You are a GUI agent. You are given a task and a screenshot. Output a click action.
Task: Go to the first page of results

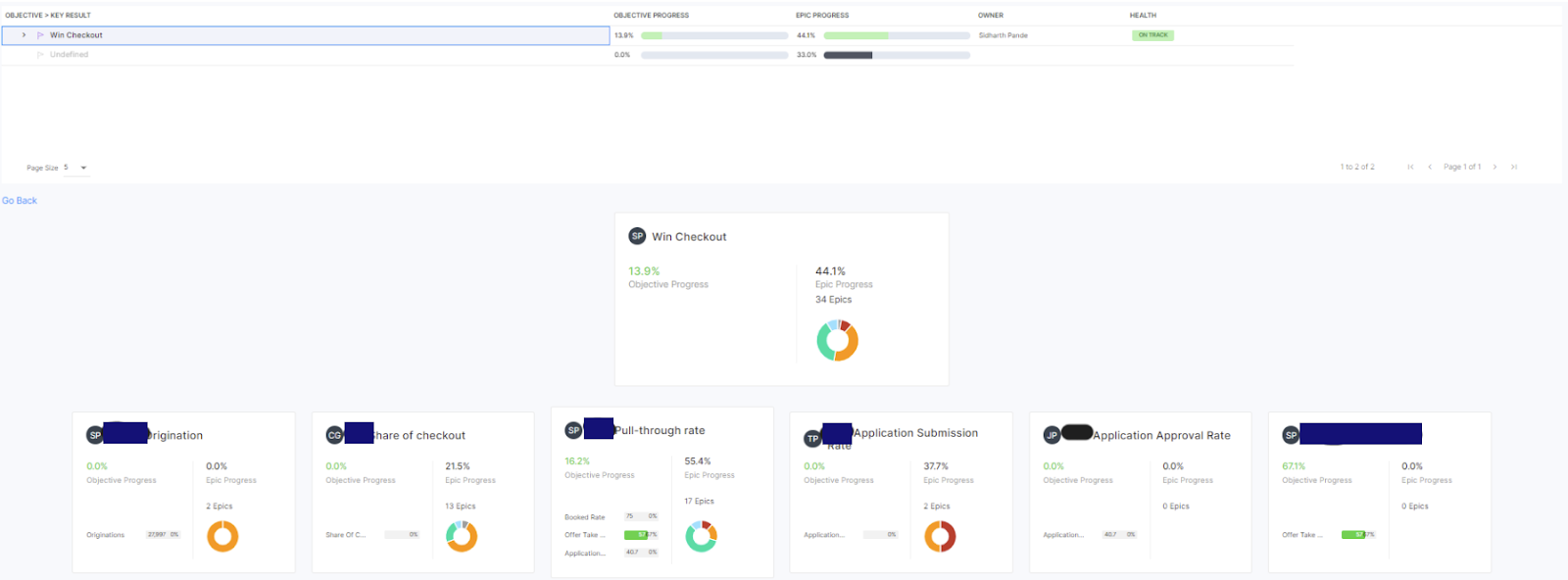(x=1410, y=168)
